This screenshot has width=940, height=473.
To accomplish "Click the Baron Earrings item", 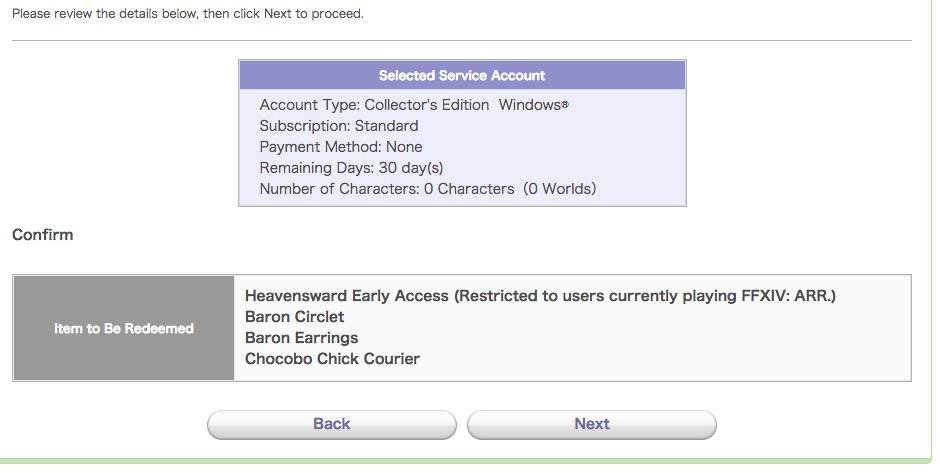I will pos(301,338).
